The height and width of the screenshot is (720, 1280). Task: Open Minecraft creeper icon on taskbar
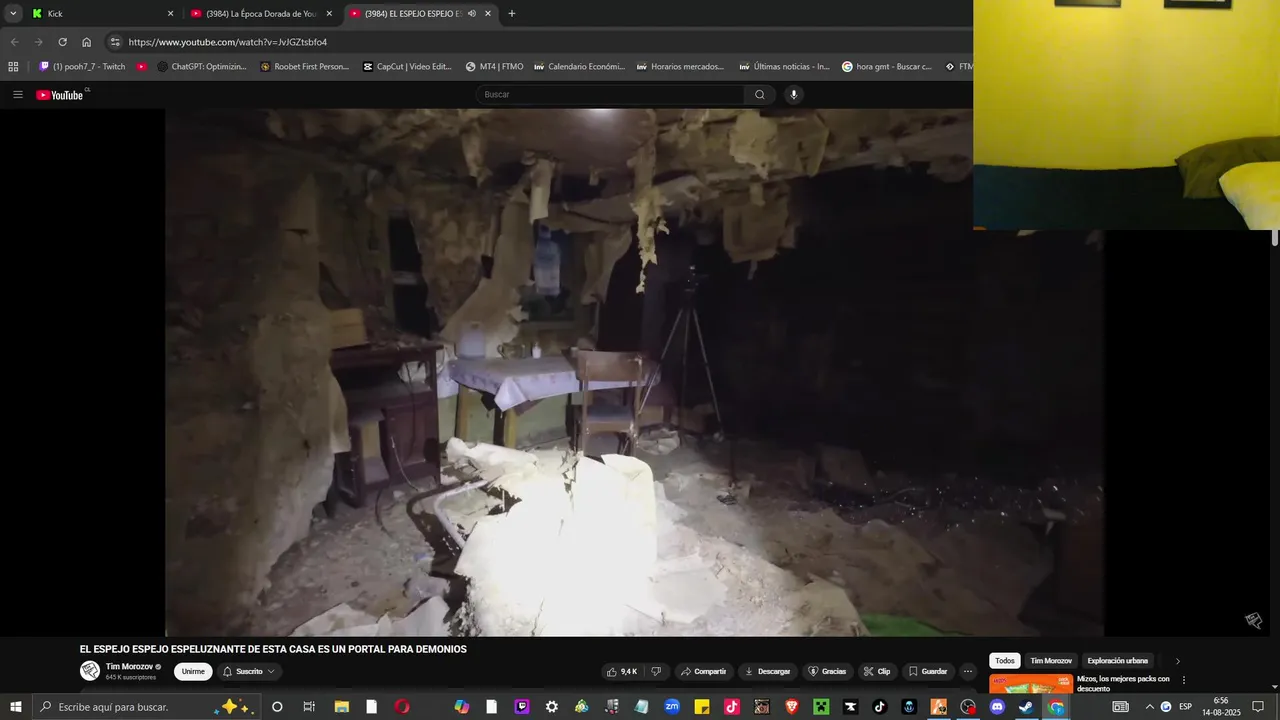click(821, 707)
